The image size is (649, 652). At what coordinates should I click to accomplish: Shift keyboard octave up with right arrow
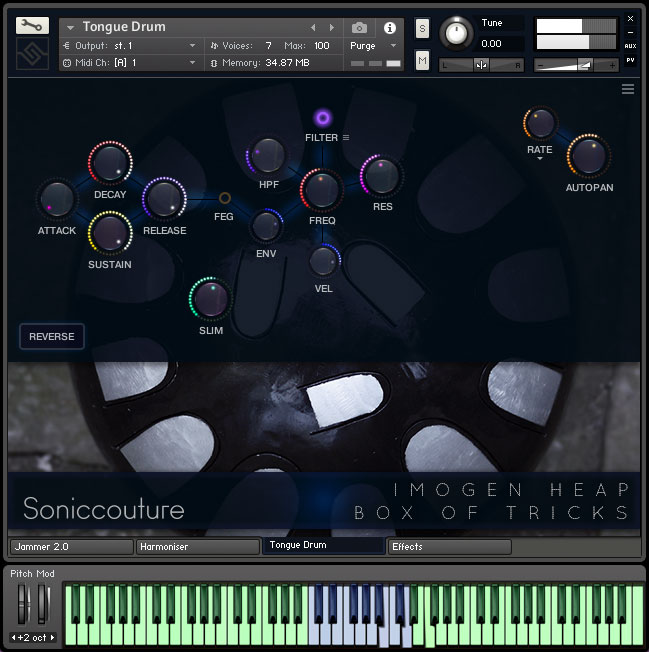click(x=52, y=637)
